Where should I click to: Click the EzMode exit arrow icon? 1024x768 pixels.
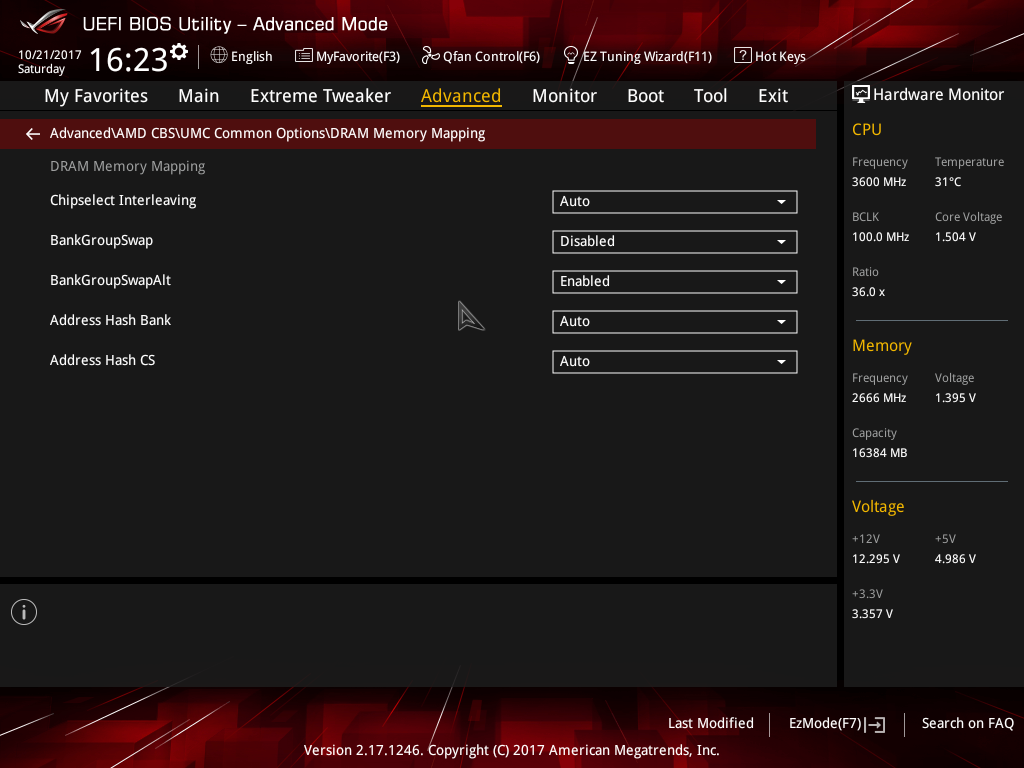875,724
